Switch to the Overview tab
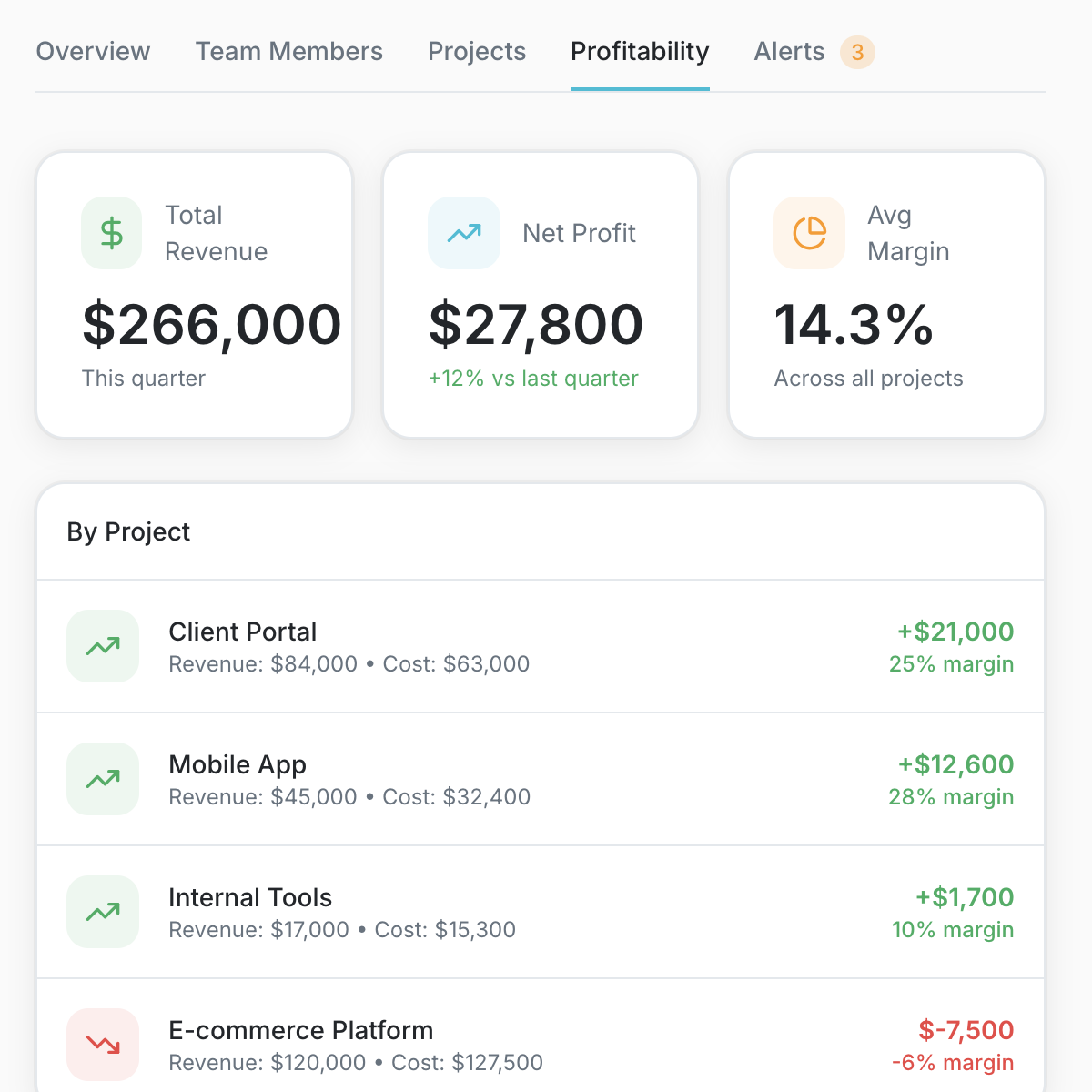 tap(93, 52)
